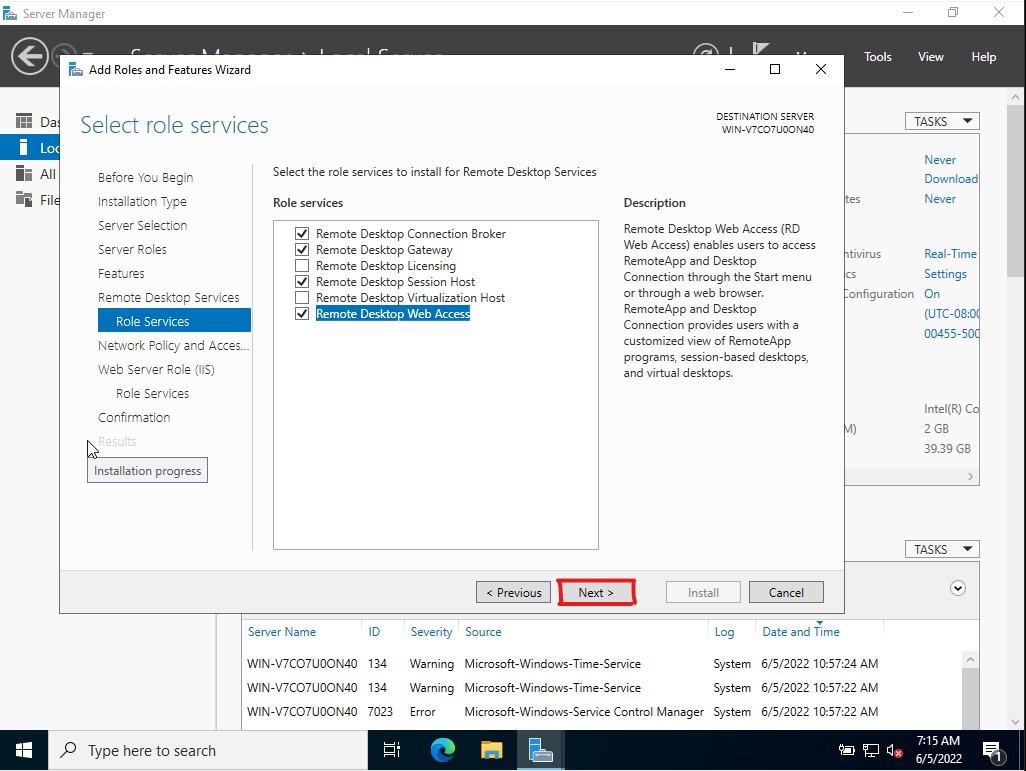Go to Confirmation step
The image size is (1026, 771).
133,418
